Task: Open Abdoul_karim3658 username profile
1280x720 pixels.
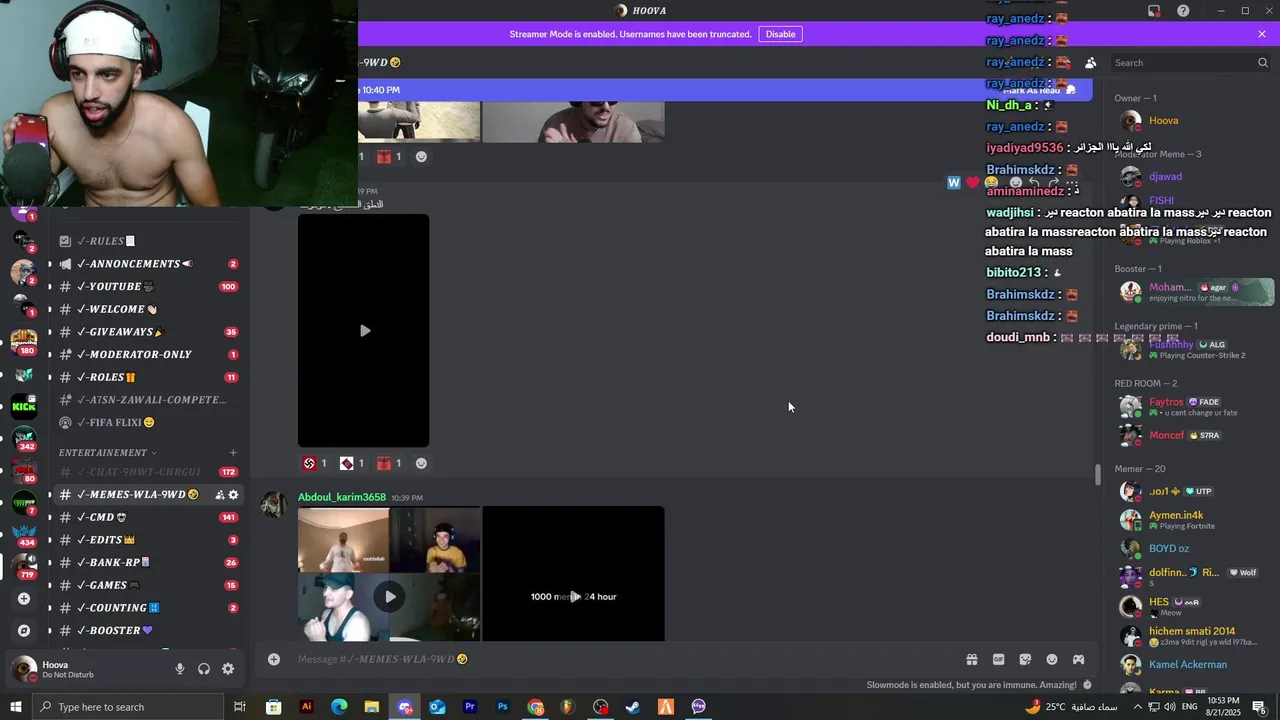Action: (x=341, y=497)
